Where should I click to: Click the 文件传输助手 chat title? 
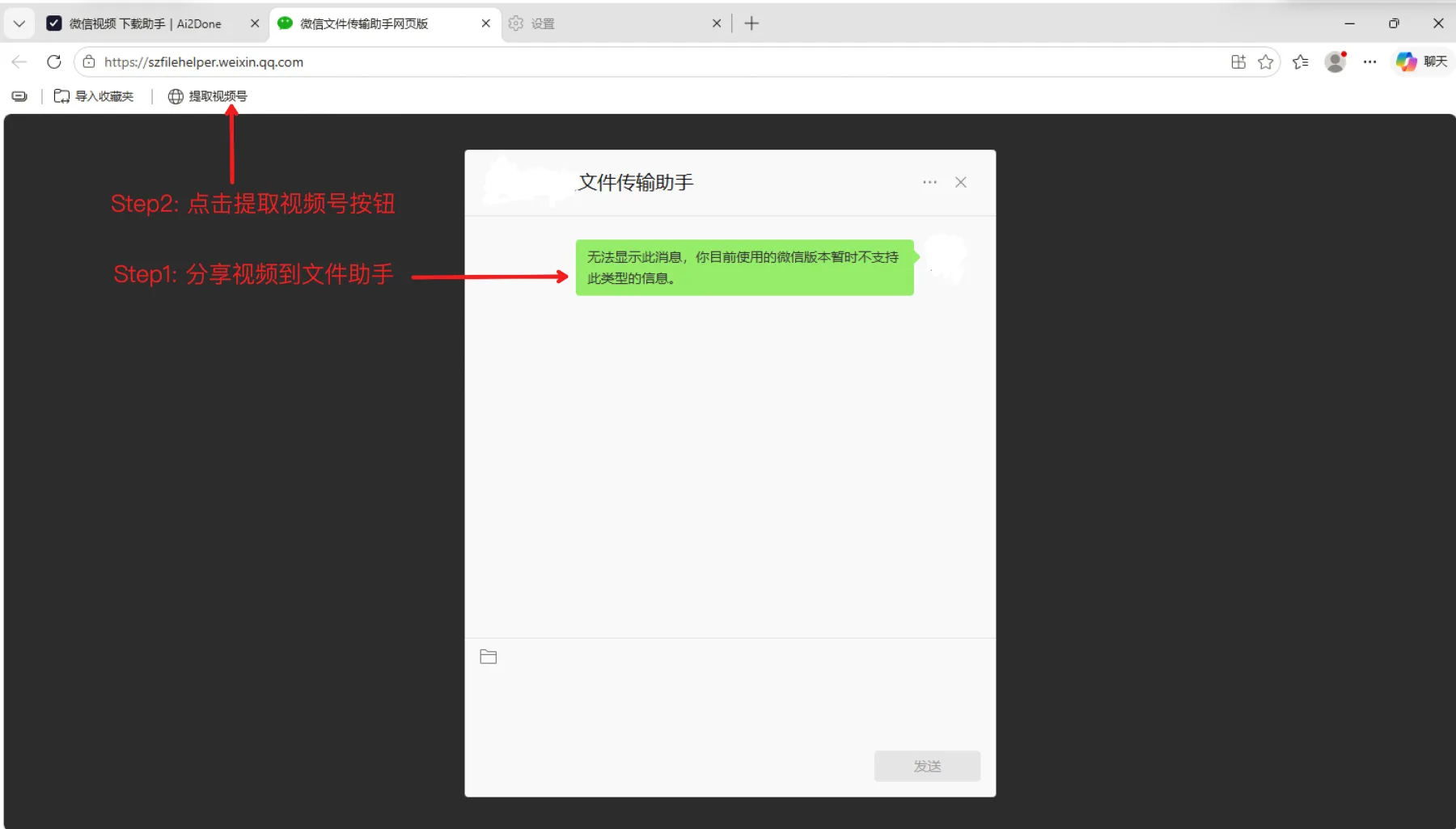[636, 183]
